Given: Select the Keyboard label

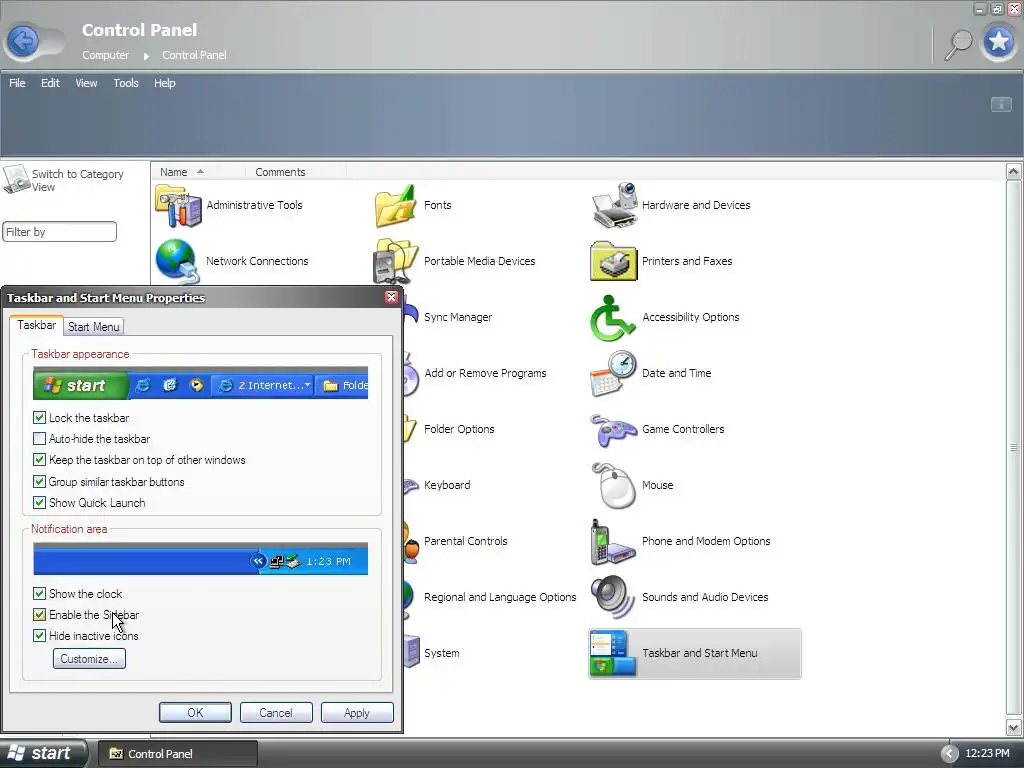Looking at the screenshot, I should [447, 485].
